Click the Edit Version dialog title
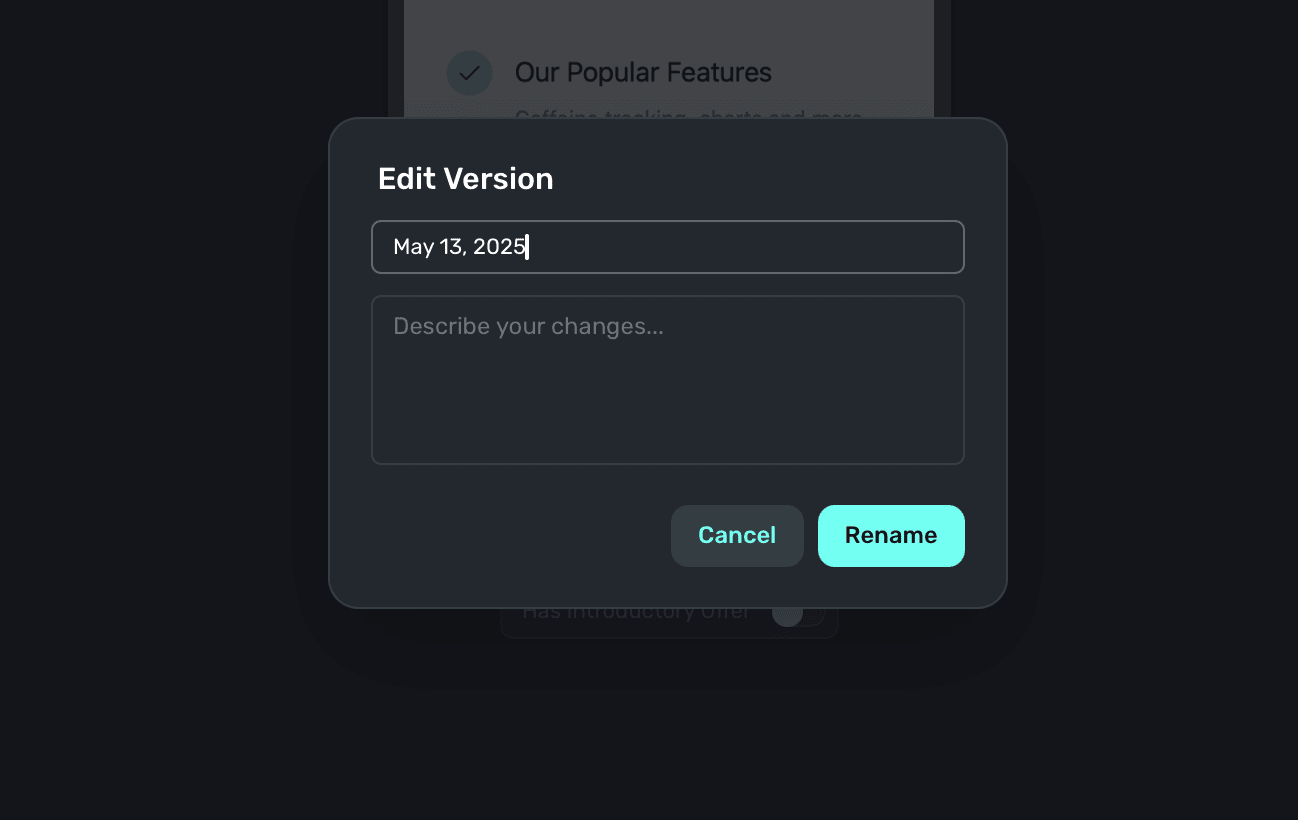 coord(465,179)
